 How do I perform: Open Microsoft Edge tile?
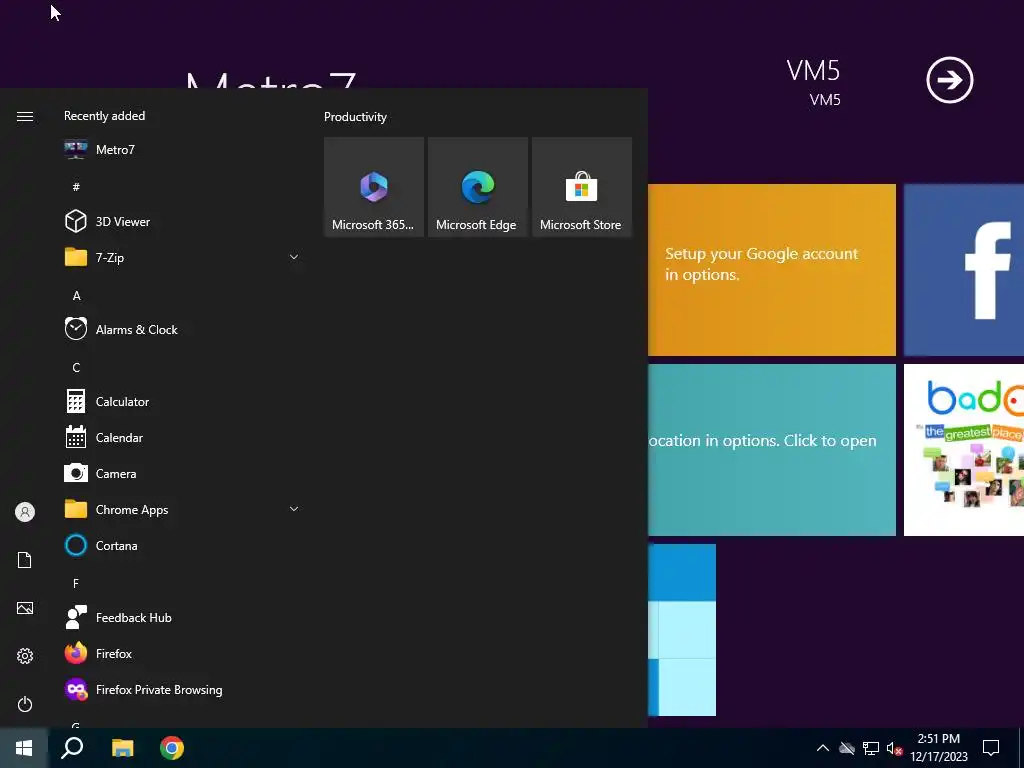pyautogui.click(x=477, y=187)
